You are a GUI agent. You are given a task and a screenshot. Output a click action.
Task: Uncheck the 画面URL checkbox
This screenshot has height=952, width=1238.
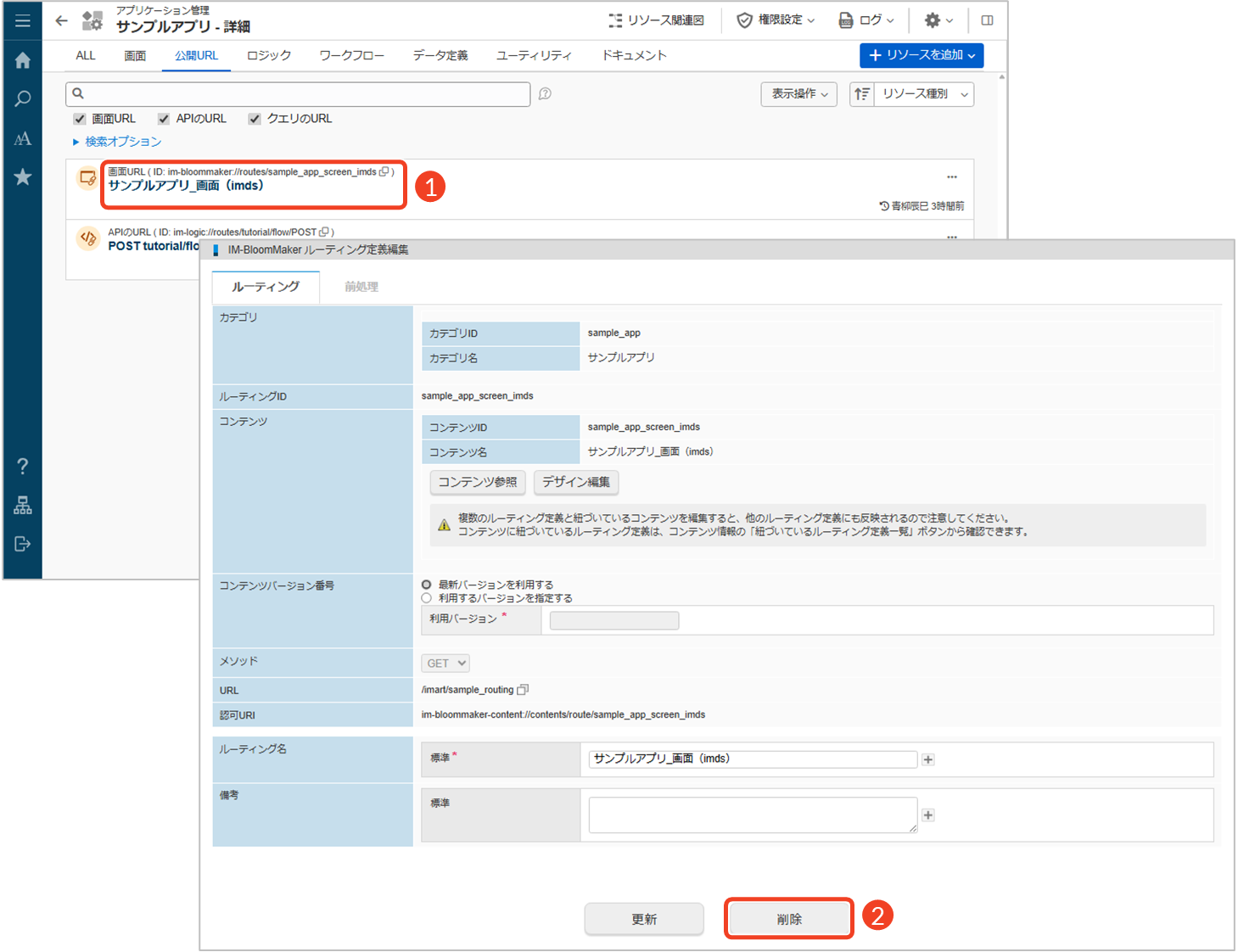click(80, 119)
